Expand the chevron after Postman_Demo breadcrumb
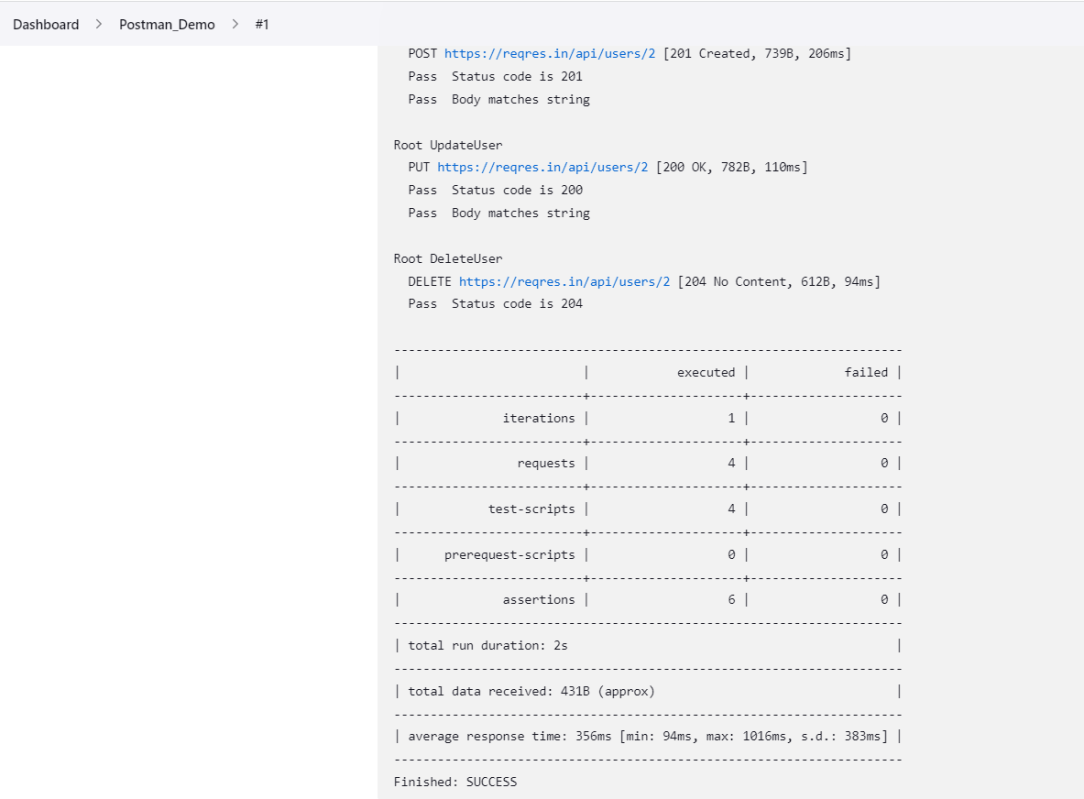 pyautogui.click(x=235, y=24)
